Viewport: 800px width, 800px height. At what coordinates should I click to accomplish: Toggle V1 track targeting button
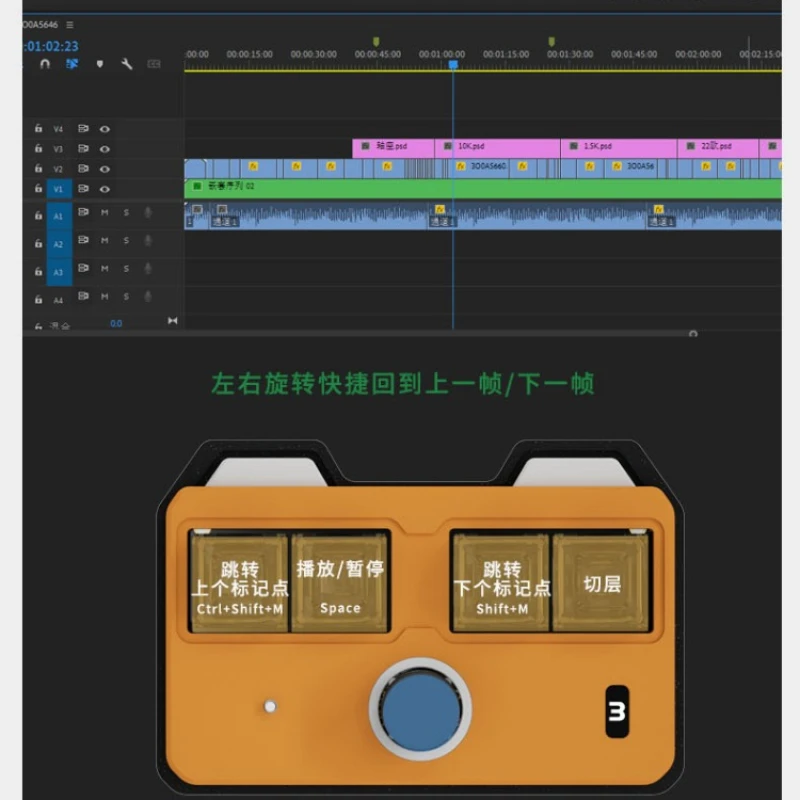59,189
